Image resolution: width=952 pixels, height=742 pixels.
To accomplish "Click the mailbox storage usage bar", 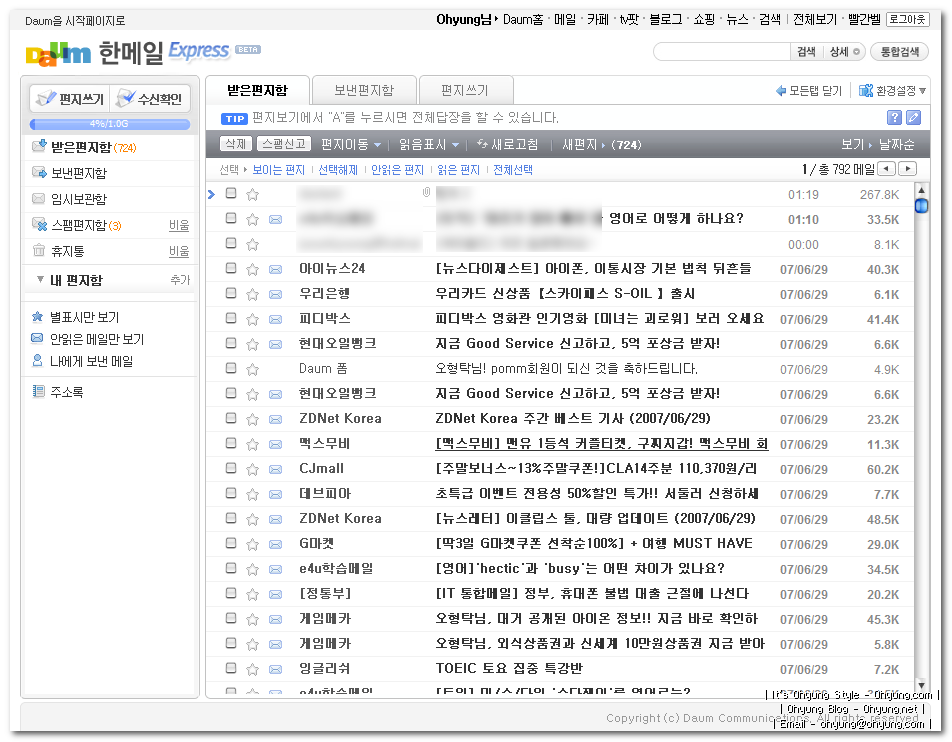I will pyautogui.click(x=110, y=124).
